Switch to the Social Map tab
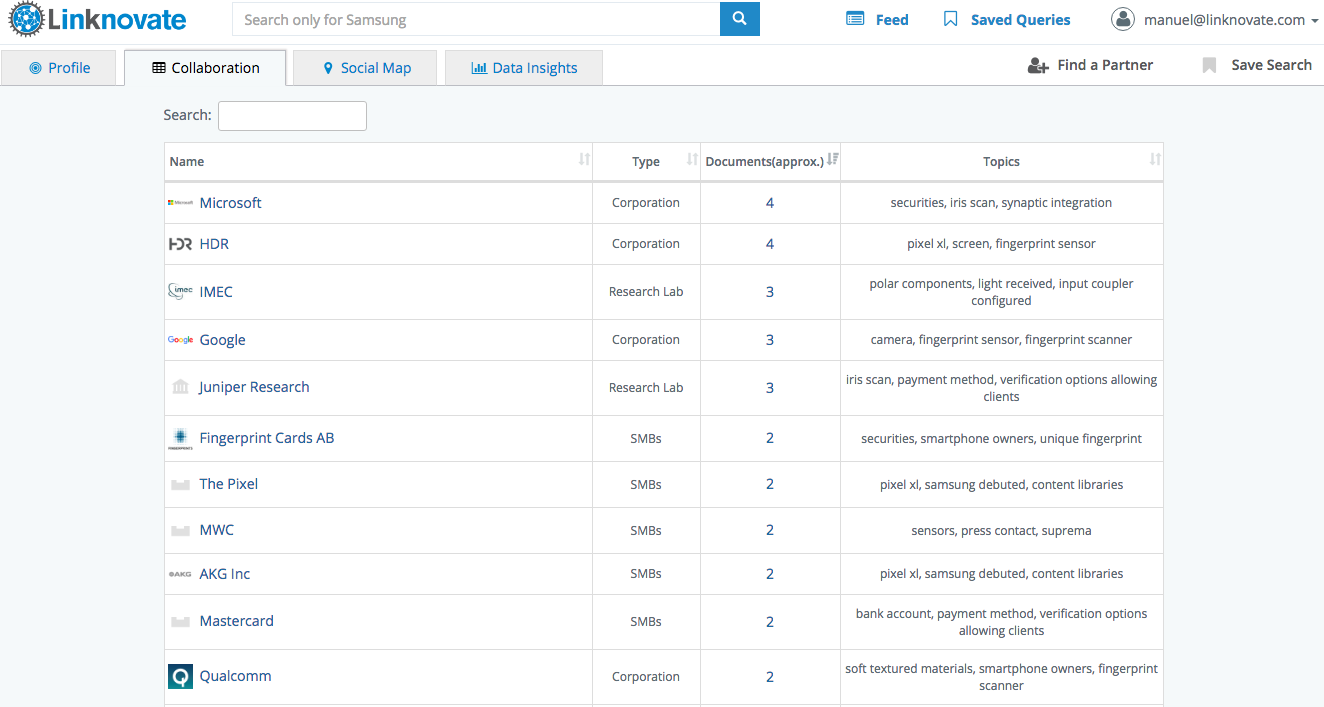 pyautogui.click(x=365, y=68)
